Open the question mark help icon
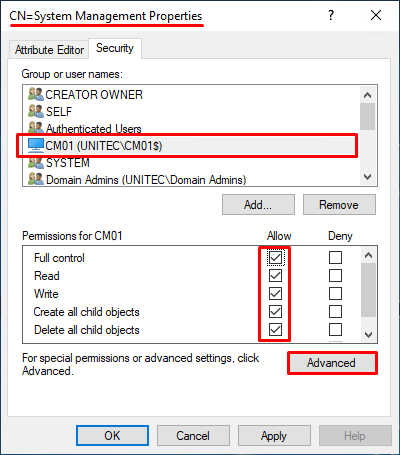Image resolution: width=400 pixels, height=455 pixels. (330, 15)
